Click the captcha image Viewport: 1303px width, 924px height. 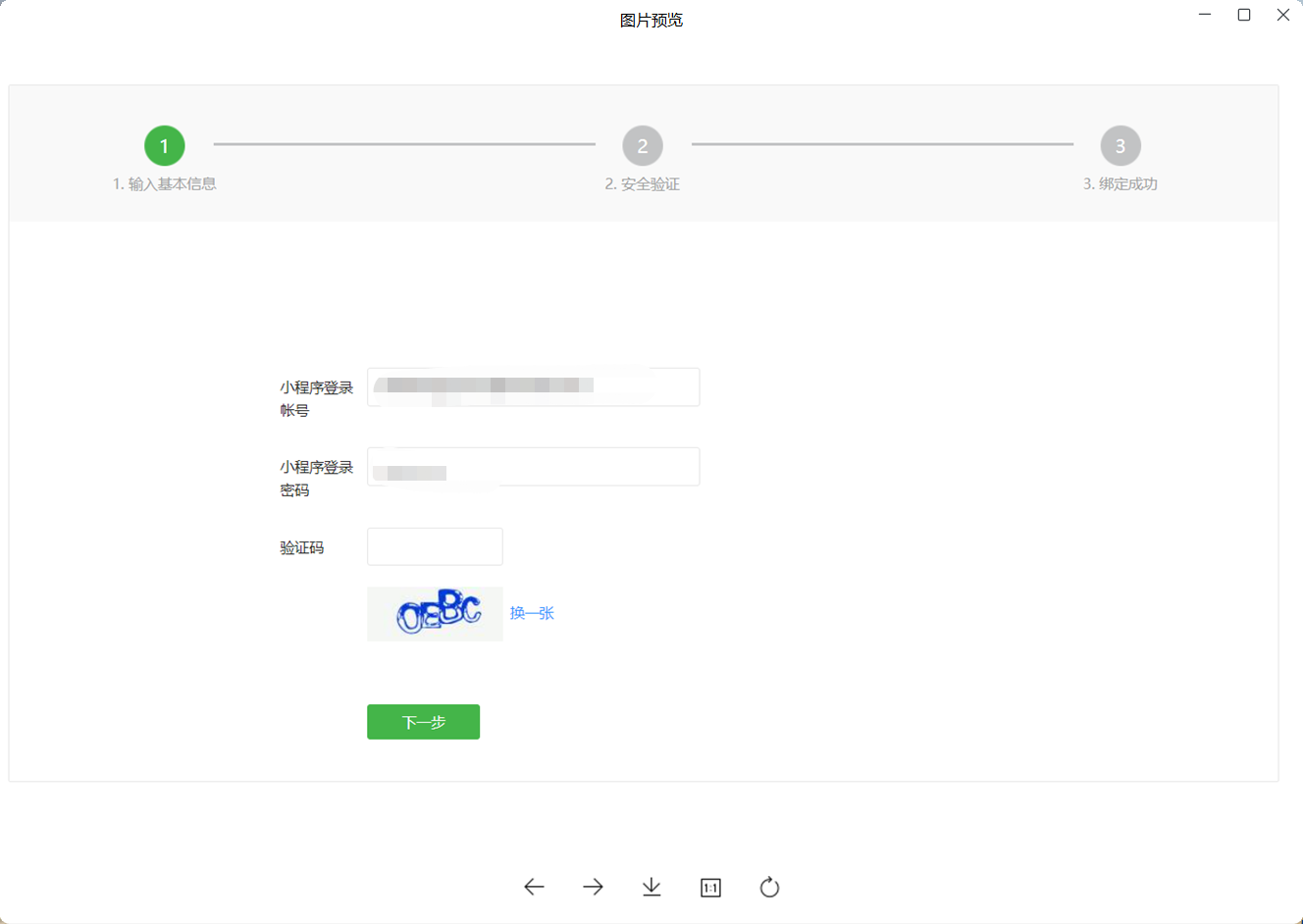[435, 614]
